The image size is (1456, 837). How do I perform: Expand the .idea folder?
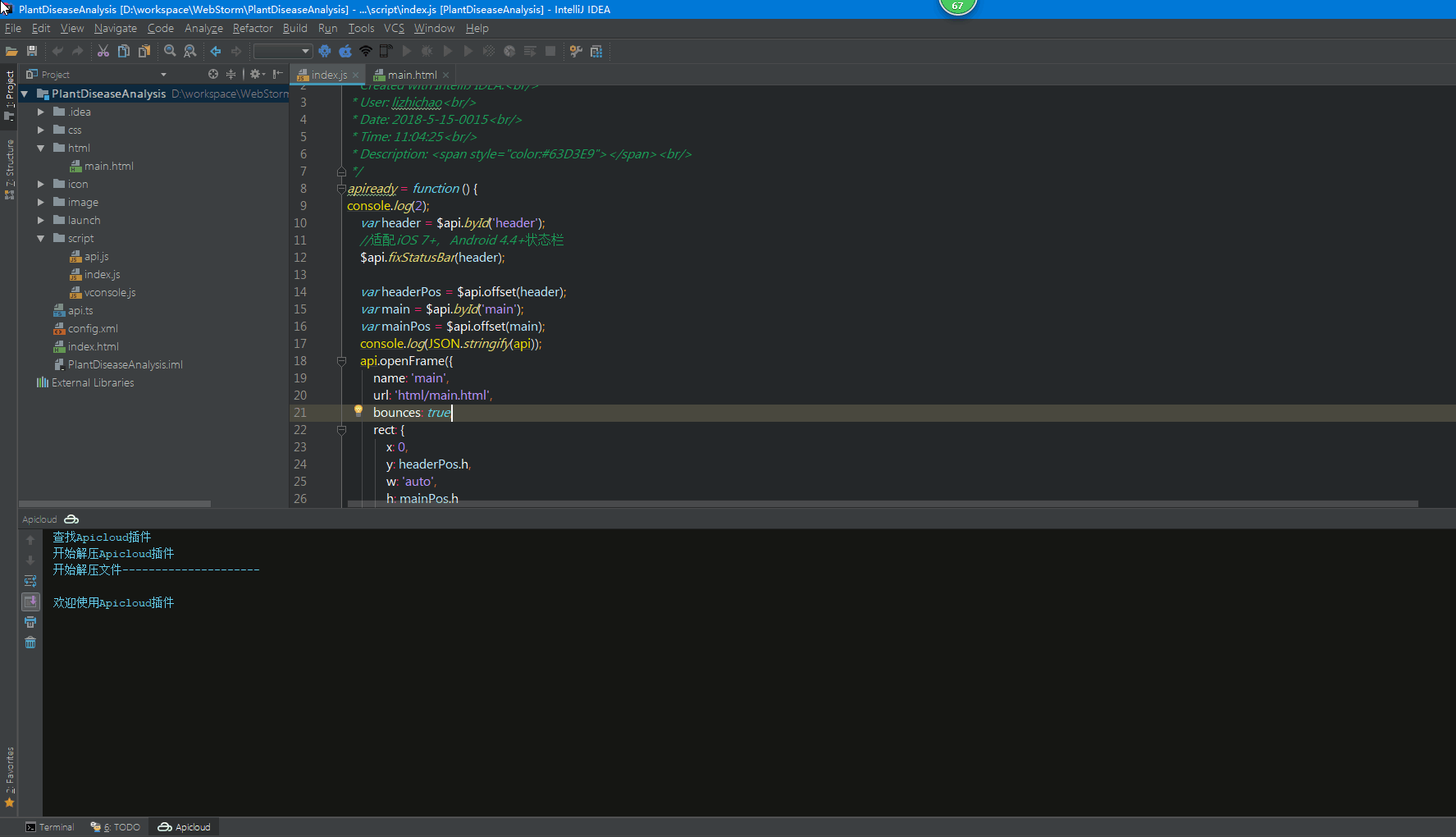click(41, 112)
